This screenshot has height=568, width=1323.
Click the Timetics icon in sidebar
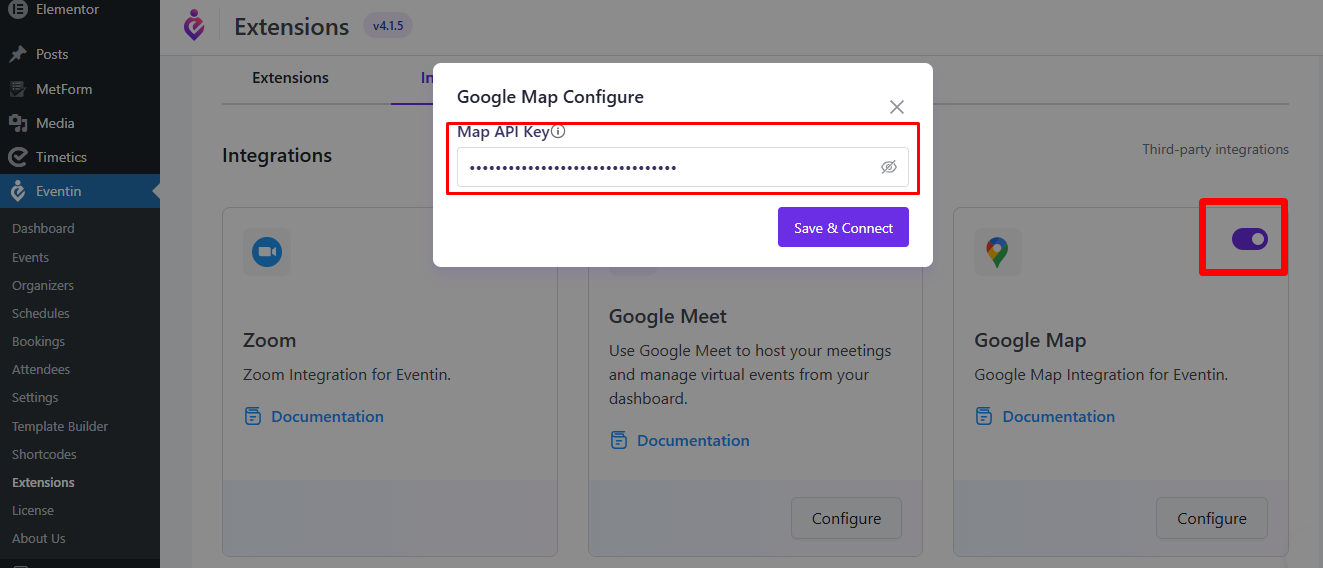18,157
